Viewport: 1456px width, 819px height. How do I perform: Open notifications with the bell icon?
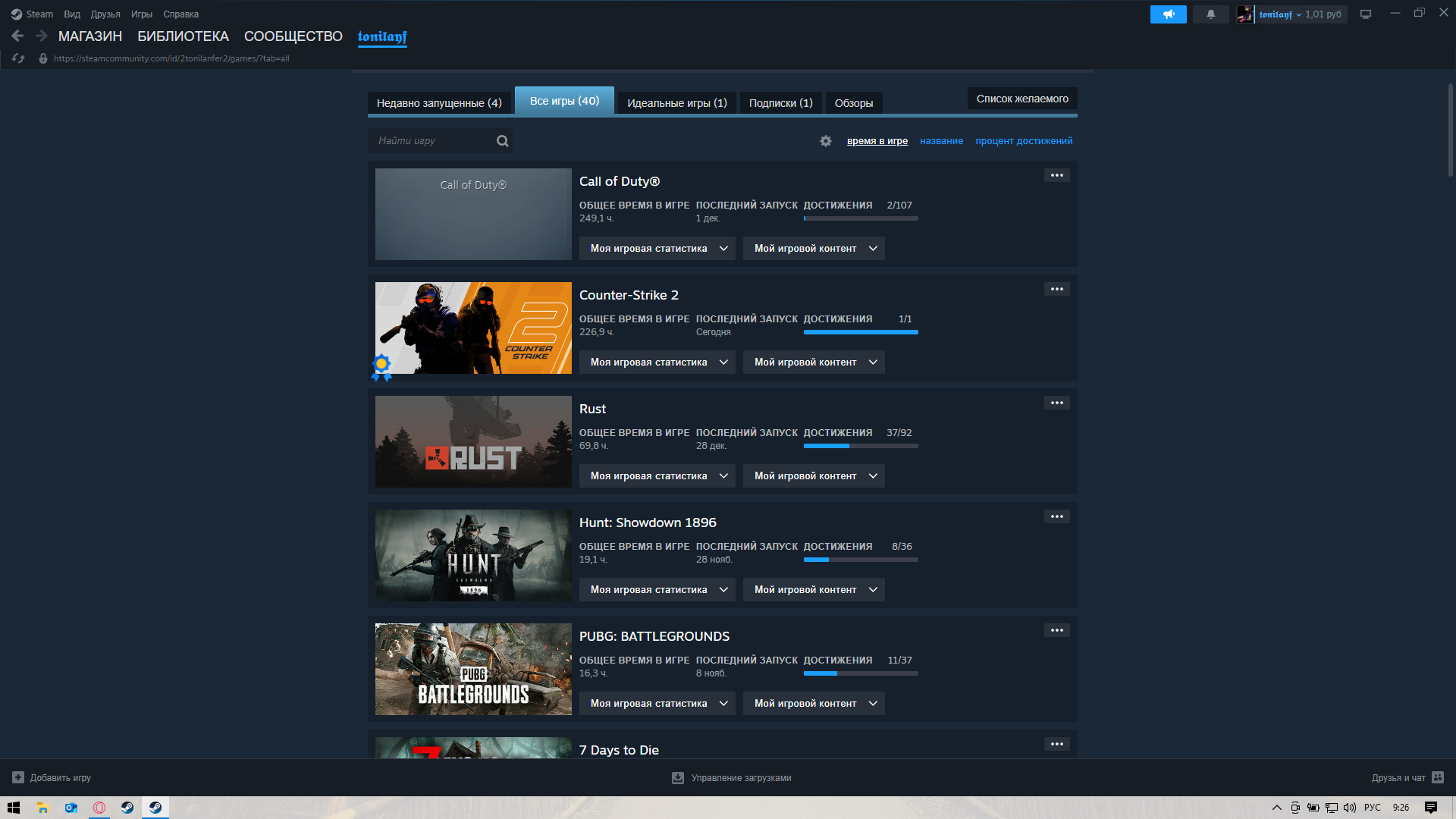[1211, 14]
